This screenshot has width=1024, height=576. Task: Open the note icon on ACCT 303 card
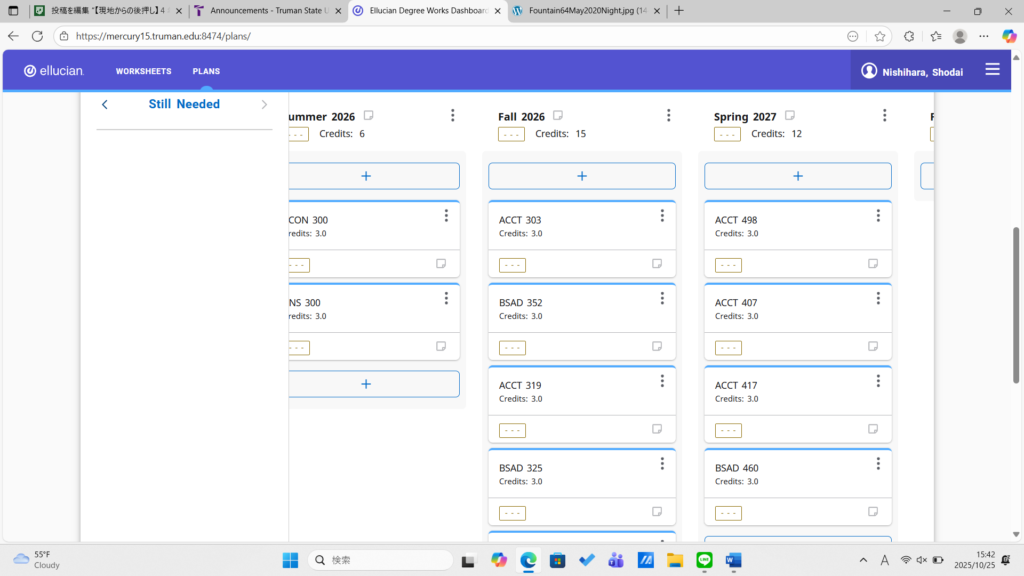click(657, 264)
